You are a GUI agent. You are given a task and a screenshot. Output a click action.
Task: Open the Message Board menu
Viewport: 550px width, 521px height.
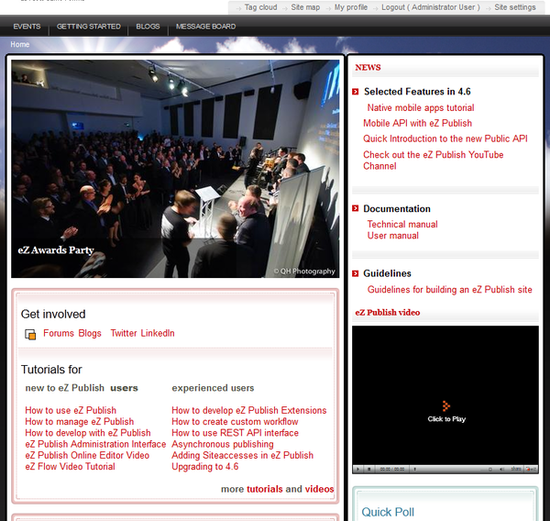click(x=206, y=26)
